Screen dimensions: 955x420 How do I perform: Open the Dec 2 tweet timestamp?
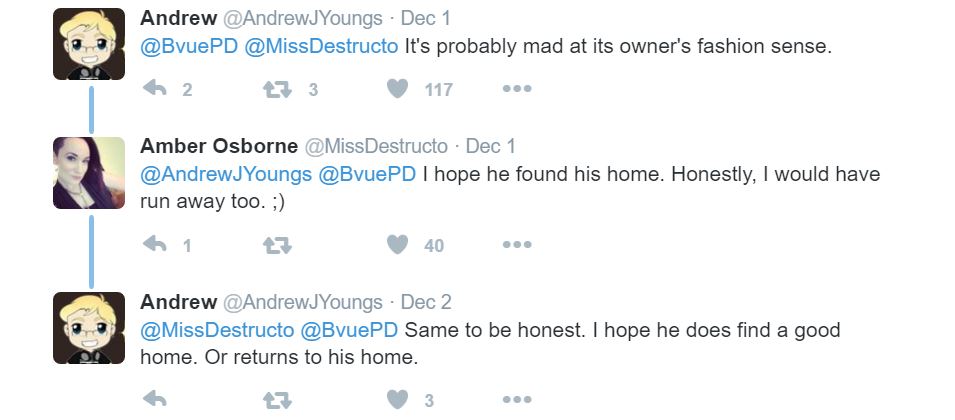(x=426, y=302)
